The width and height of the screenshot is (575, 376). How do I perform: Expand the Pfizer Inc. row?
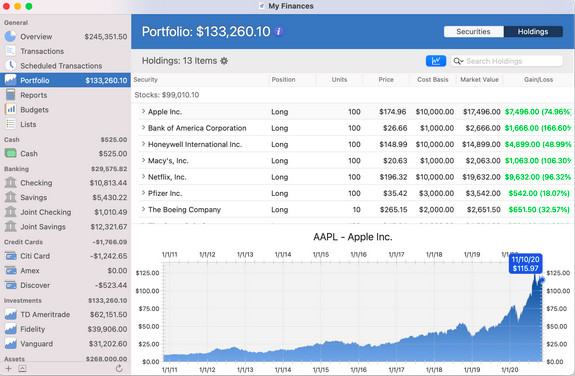pyautogui.click(x=143, y=193)
